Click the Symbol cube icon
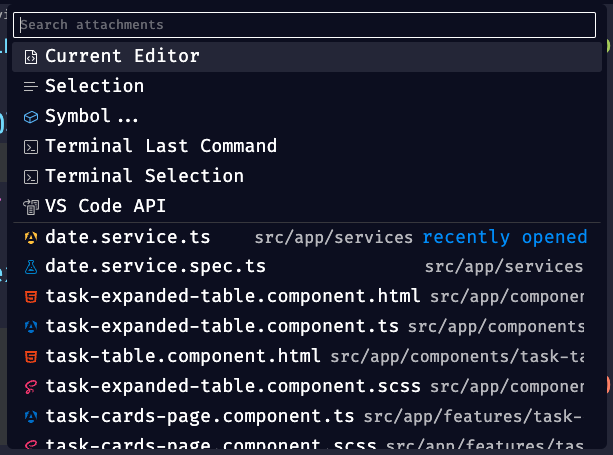The image size is (613, 455). point(31,117)
